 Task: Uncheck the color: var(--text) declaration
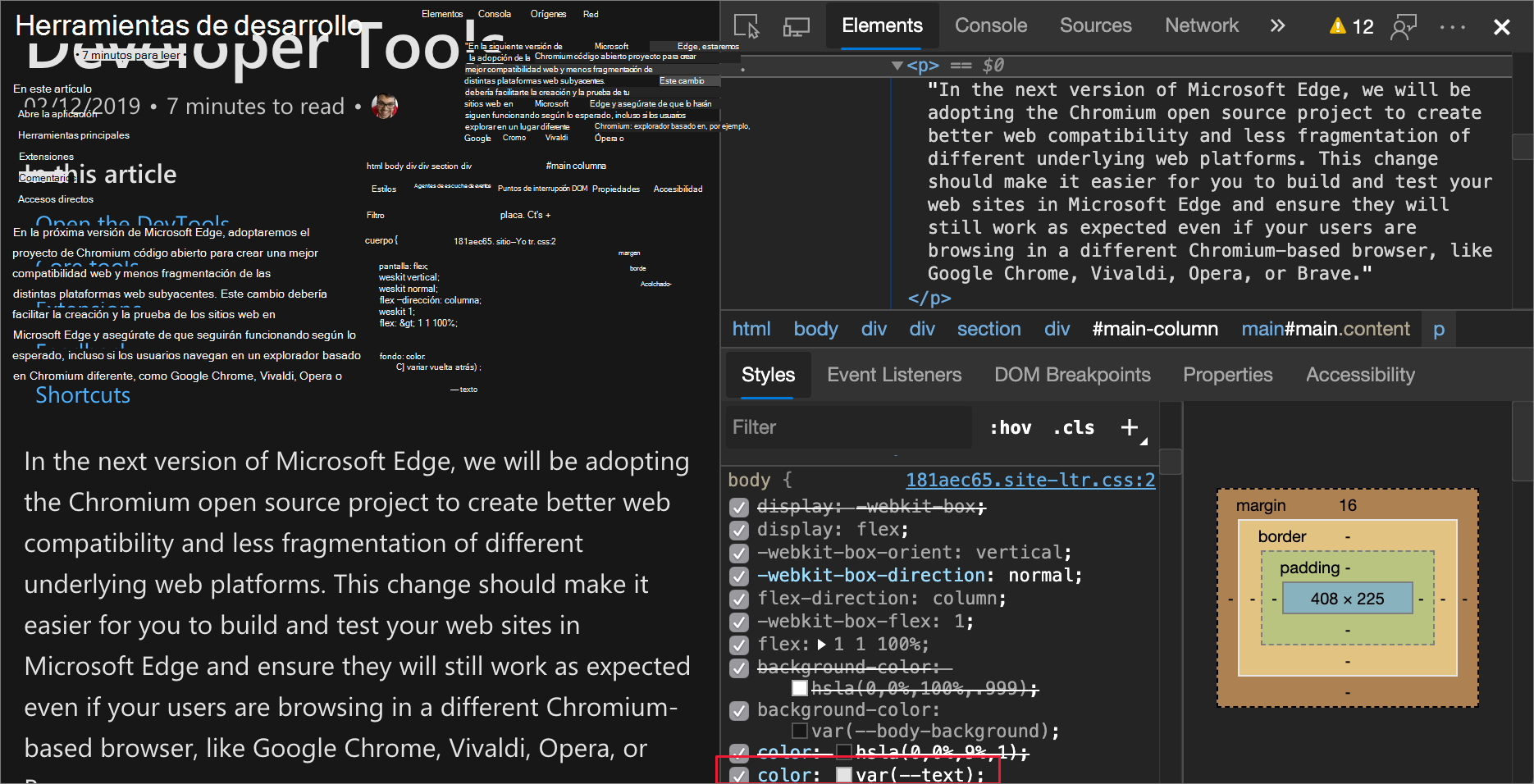point(739,775)
